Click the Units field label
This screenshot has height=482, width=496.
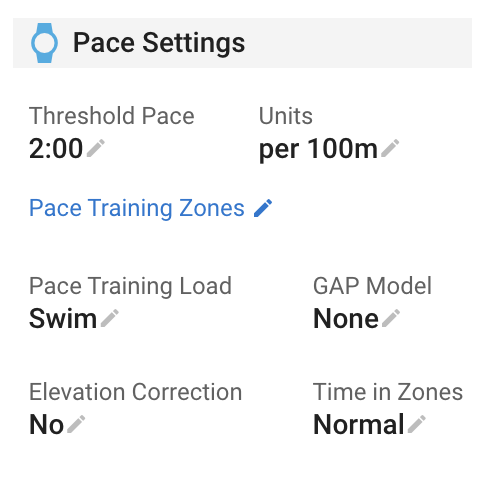pyautogui.click(x=286, y=116)
